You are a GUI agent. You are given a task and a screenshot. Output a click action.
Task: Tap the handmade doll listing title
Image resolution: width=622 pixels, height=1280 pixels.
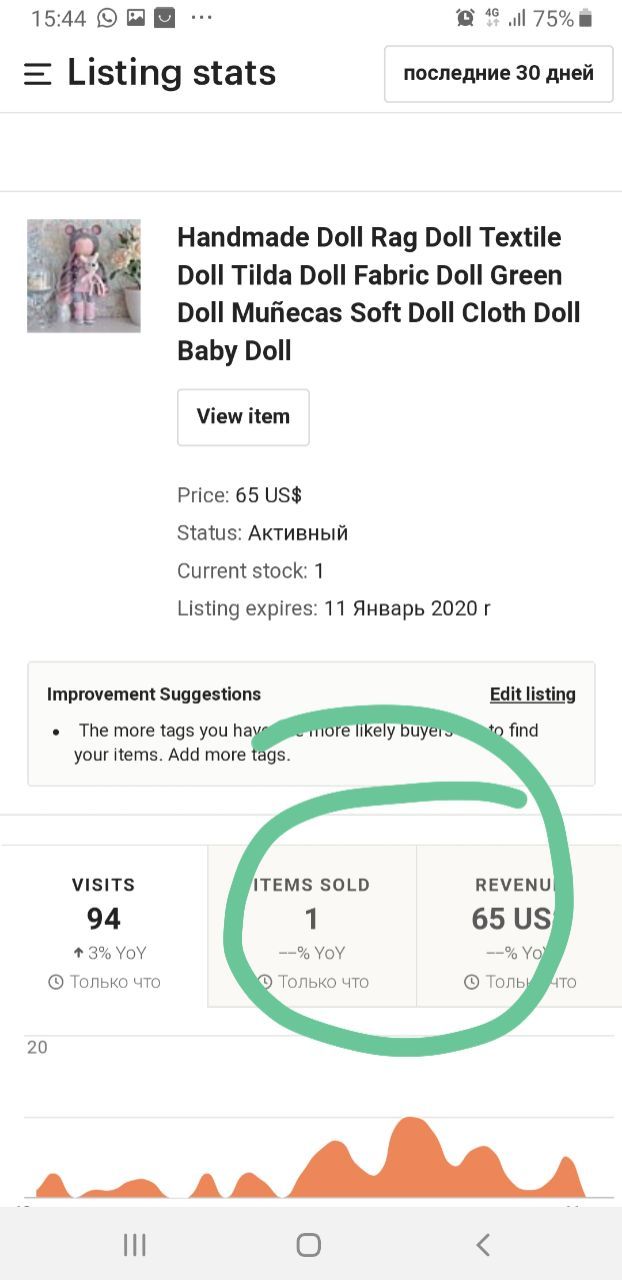click(378, 294)
